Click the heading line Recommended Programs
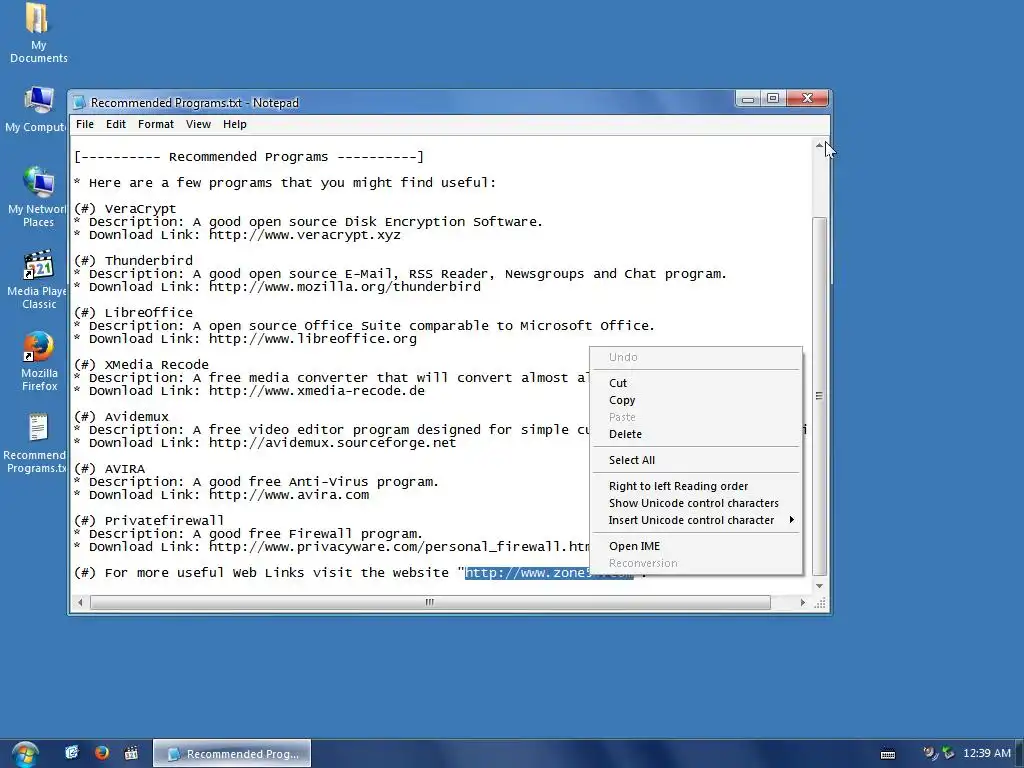Screen dimensions: 1024x768 (x=249, y=157)
